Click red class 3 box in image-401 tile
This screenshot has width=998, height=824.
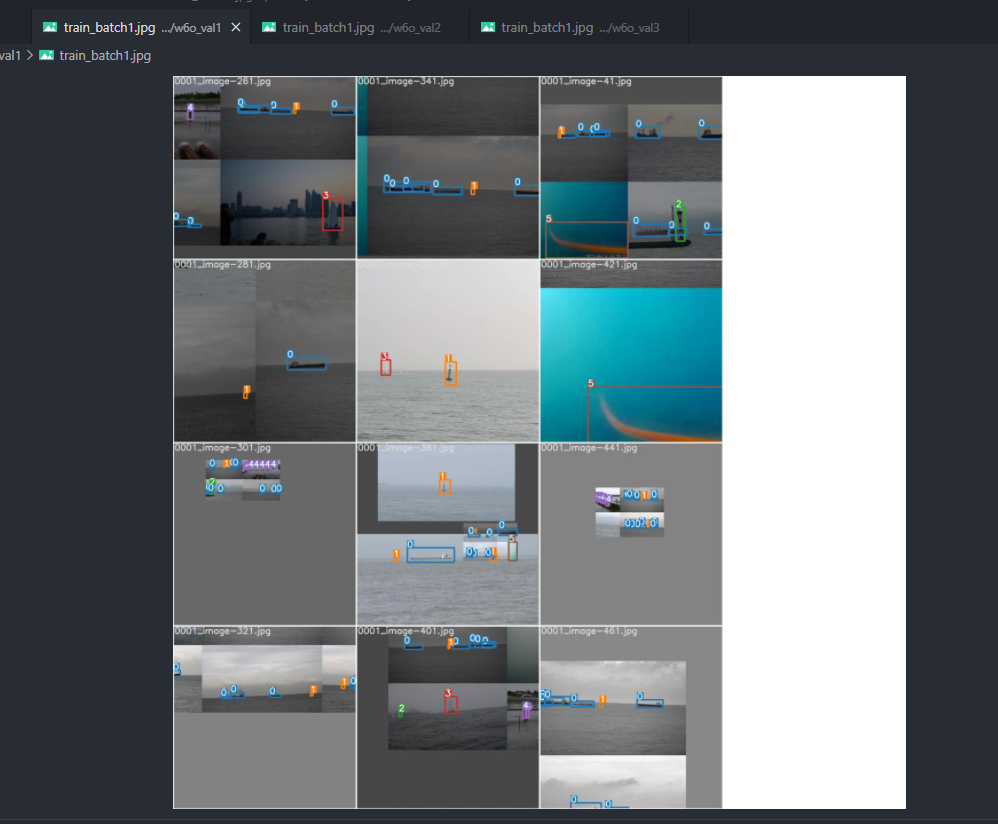451,704
